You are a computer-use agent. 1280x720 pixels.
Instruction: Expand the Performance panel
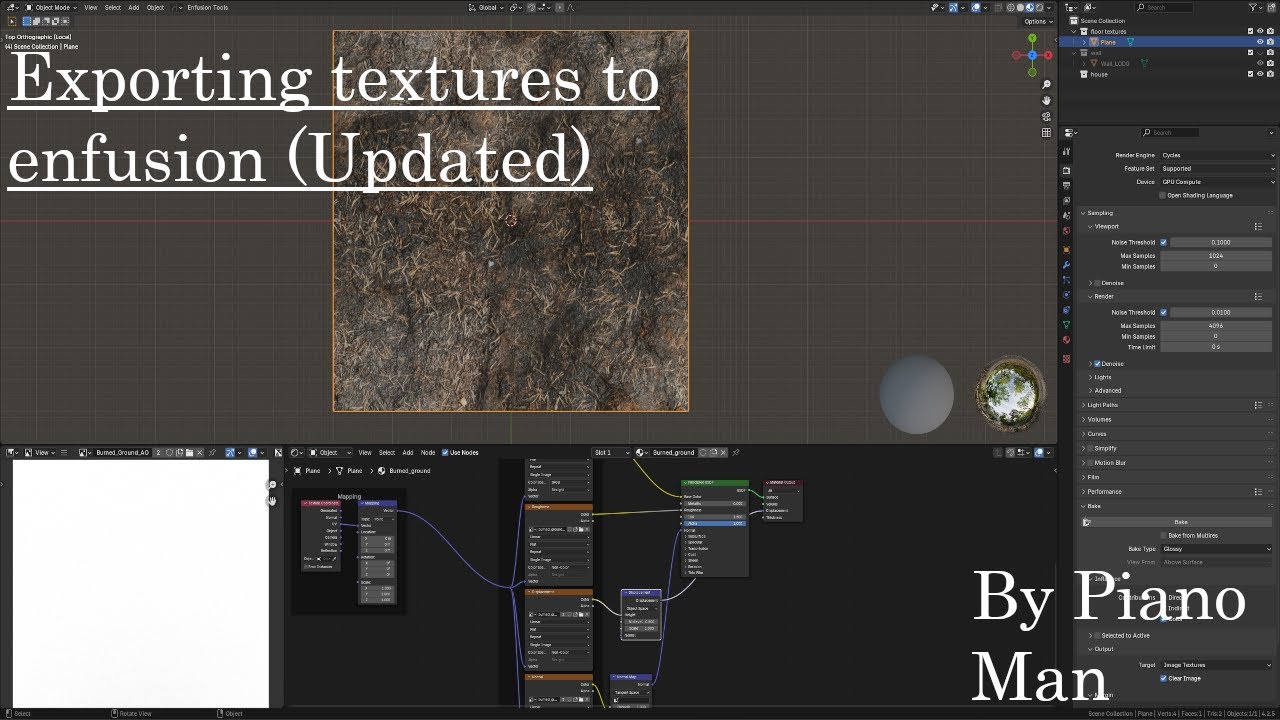tap(1104, 491)
